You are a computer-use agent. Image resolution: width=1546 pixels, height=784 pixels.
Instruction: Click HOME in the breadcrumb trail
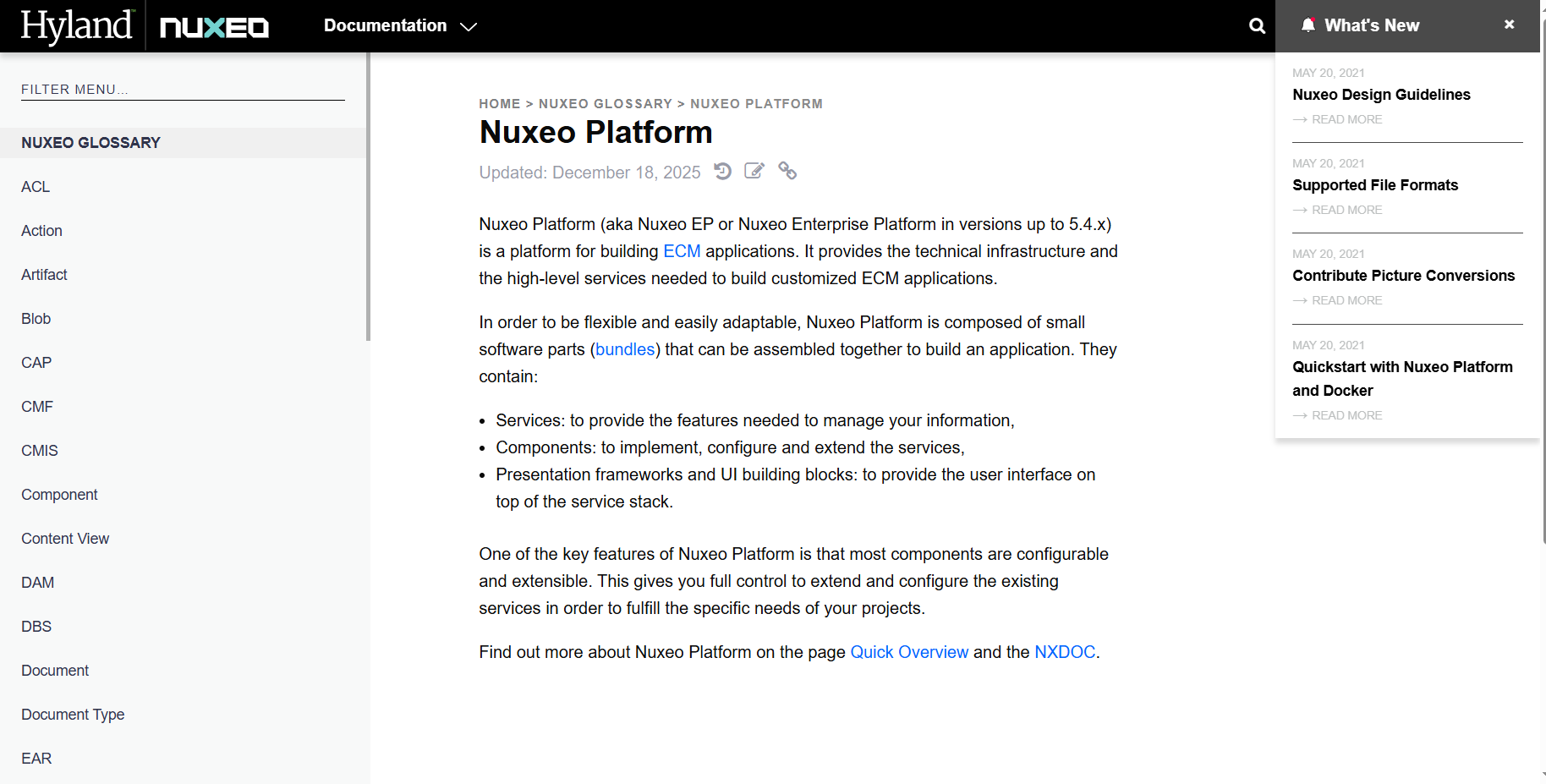click(500, 103)
